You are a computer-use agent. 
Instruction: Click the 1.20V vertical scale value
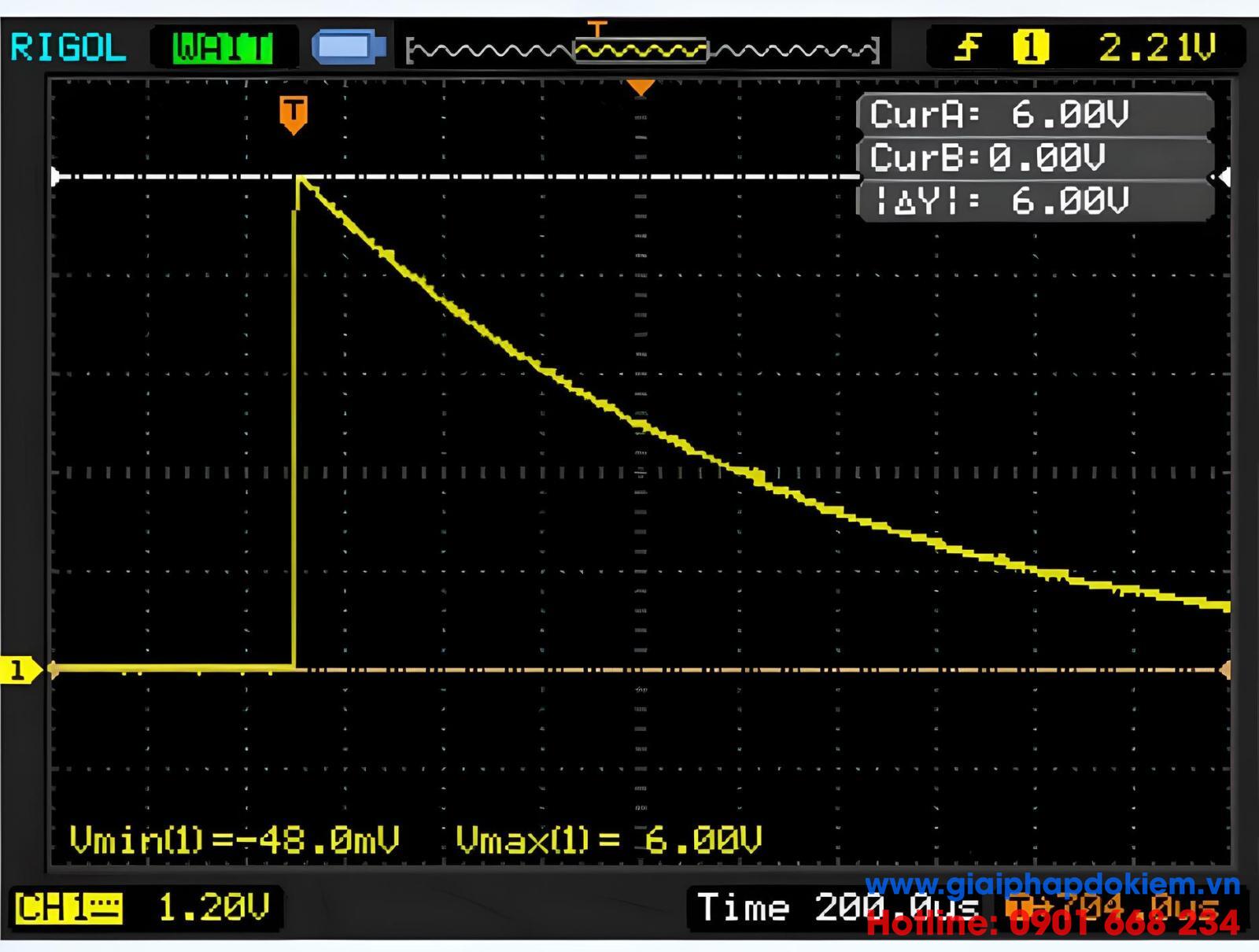pyautogui.click(x=214, y=907)
